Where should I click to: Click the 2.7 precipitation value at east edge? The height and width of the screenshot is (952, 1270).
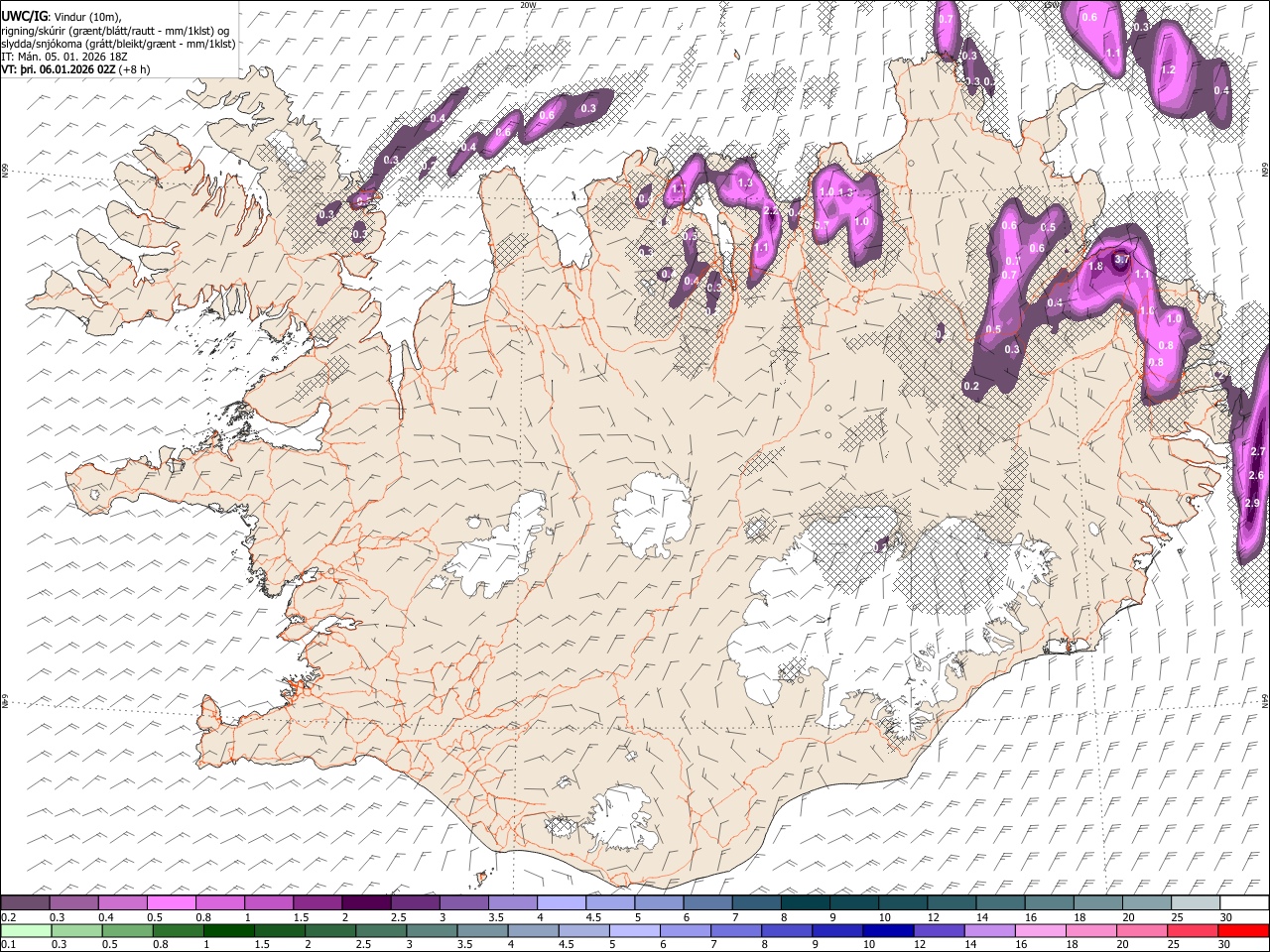[1256, 451]
